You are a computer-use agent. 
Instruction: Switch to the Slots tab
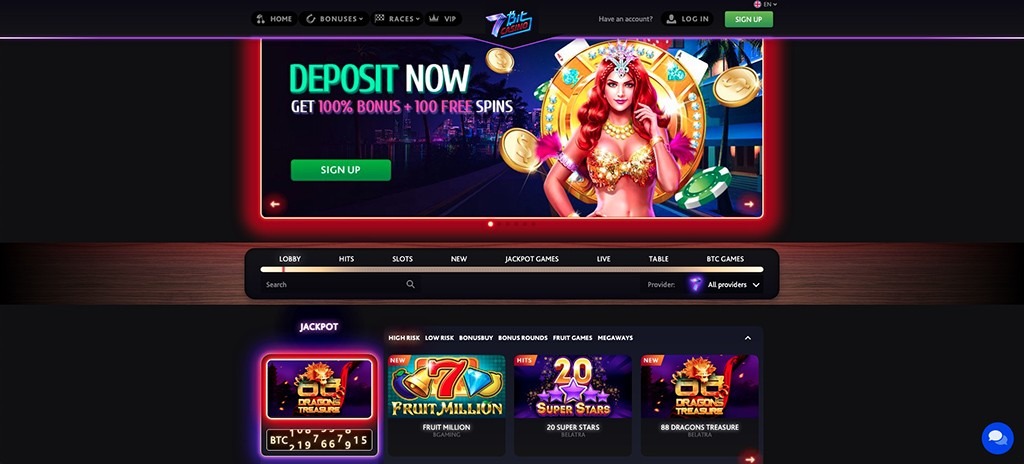[402, 259]
